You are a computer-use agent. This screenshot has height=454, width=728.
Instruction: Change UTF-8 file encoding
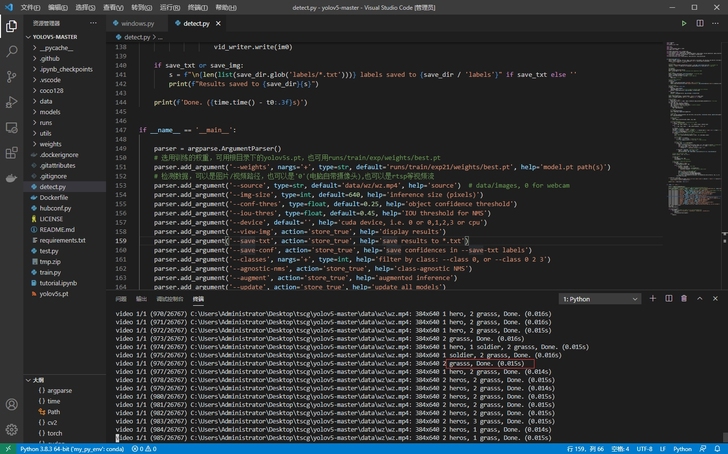point(644,449)
